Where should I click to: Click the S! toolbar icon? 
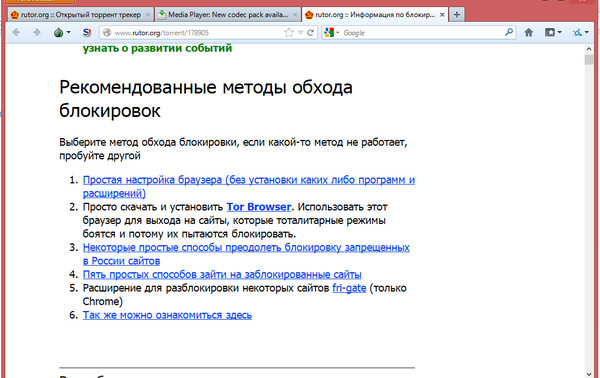(x=87, y=33)
